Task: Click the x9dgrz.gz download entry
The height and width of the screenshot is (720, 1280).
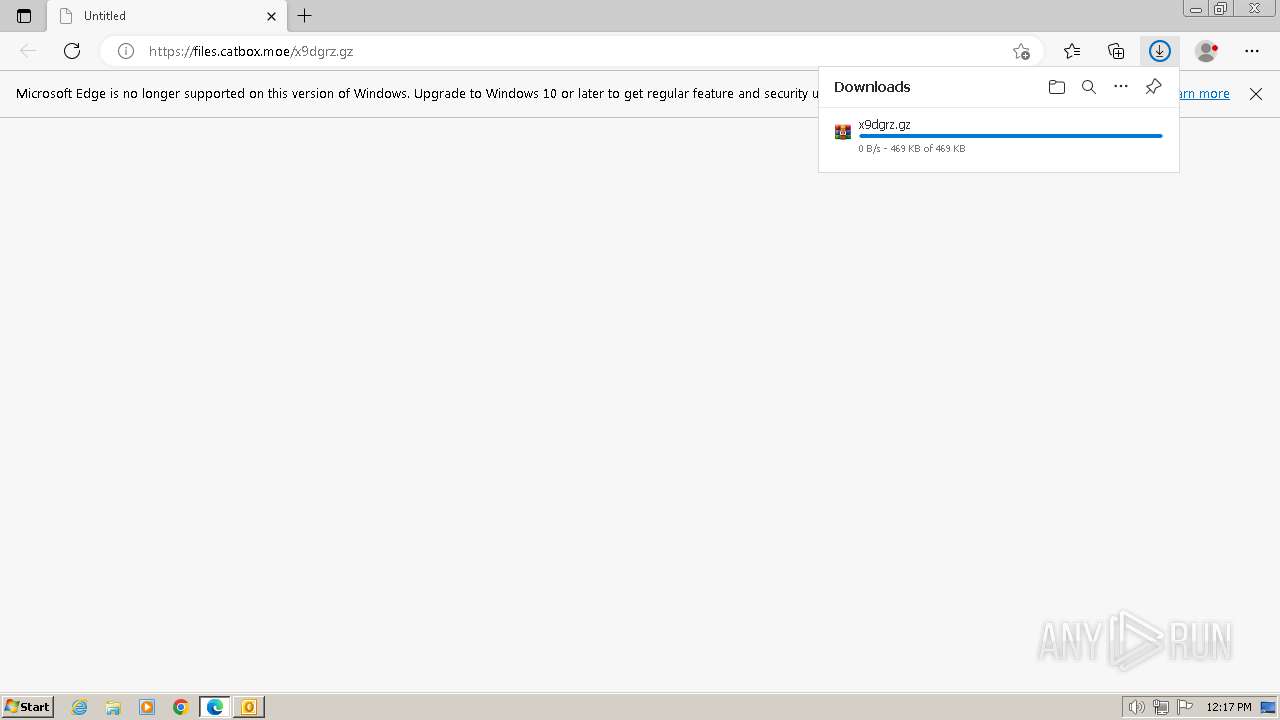Action: pyautogui.click(x=999, y=137)
